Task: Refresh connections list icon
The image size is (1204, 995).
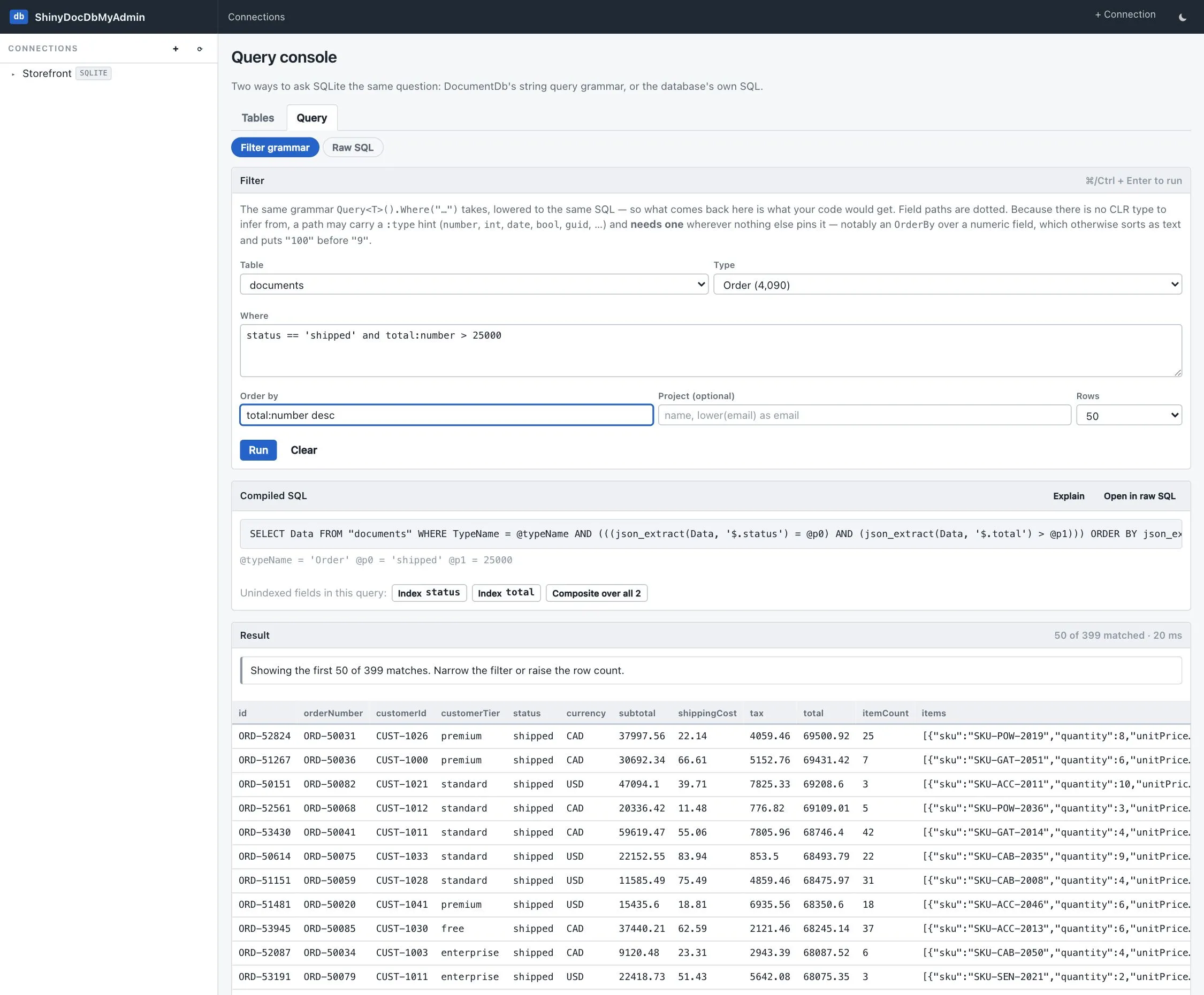Action: coord(200,49)
